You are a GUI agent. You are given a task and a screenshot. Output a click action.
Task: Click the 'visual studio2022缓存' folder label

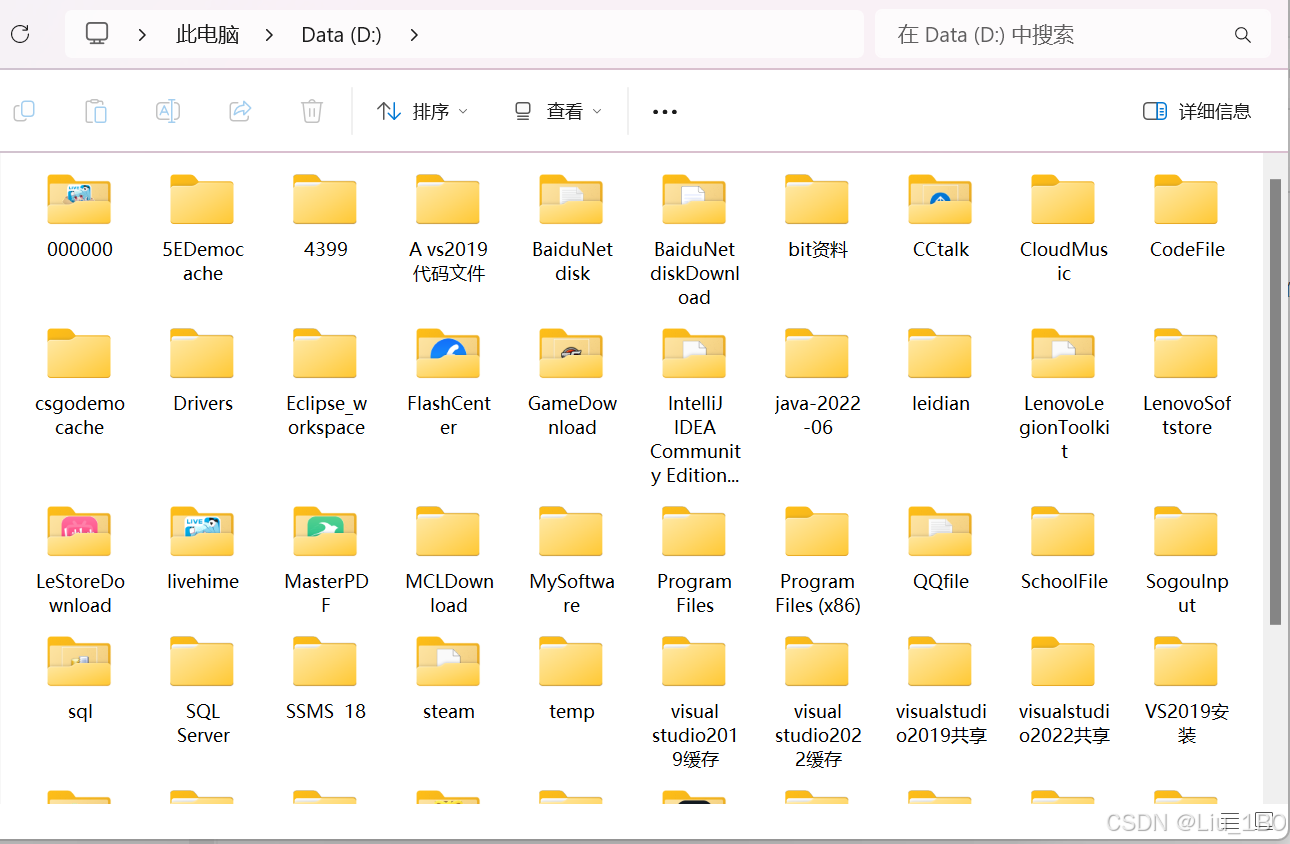[x=818, y=736]
